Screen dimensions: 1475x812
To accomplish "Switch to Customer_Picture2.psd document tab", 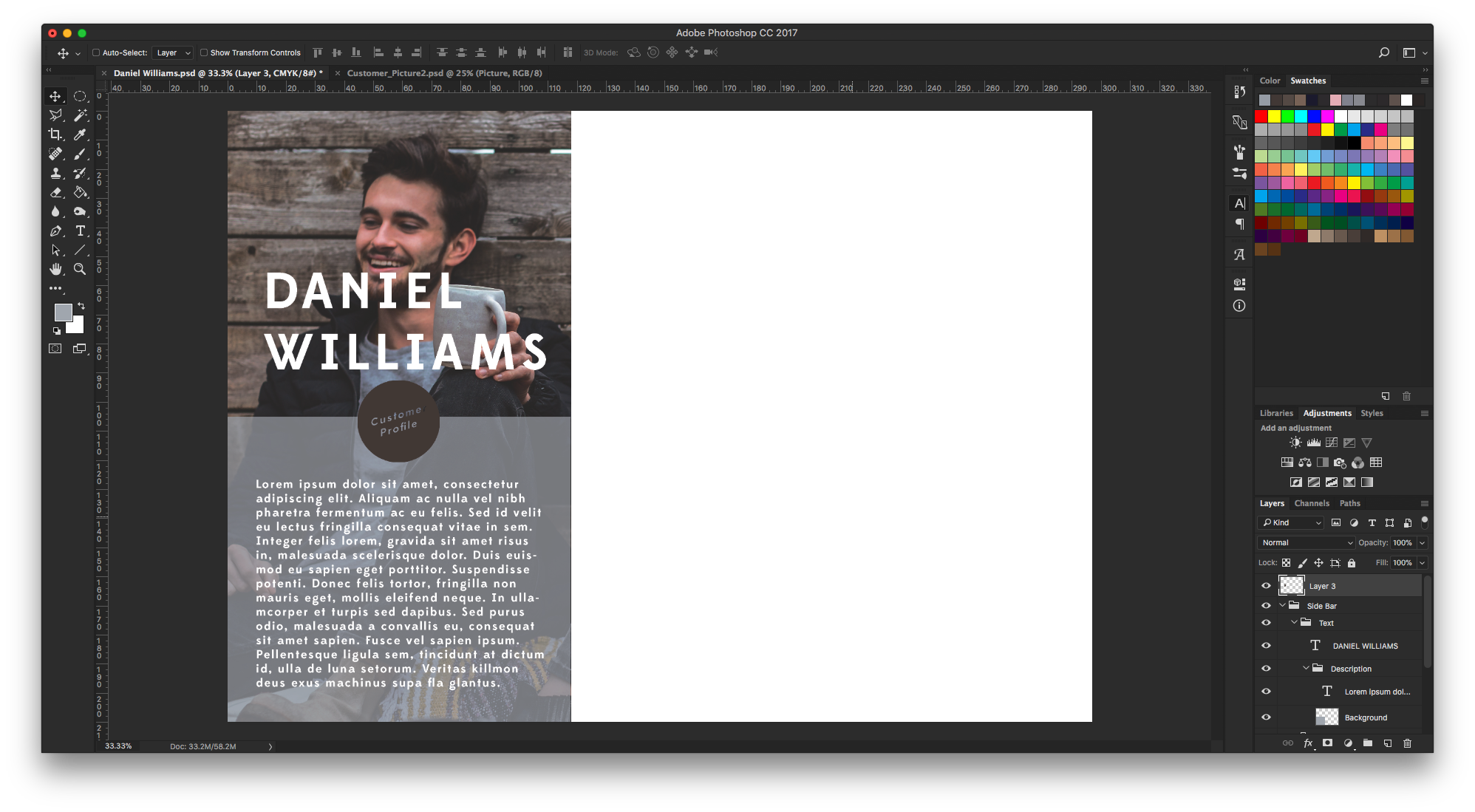I will pos(444,73).
